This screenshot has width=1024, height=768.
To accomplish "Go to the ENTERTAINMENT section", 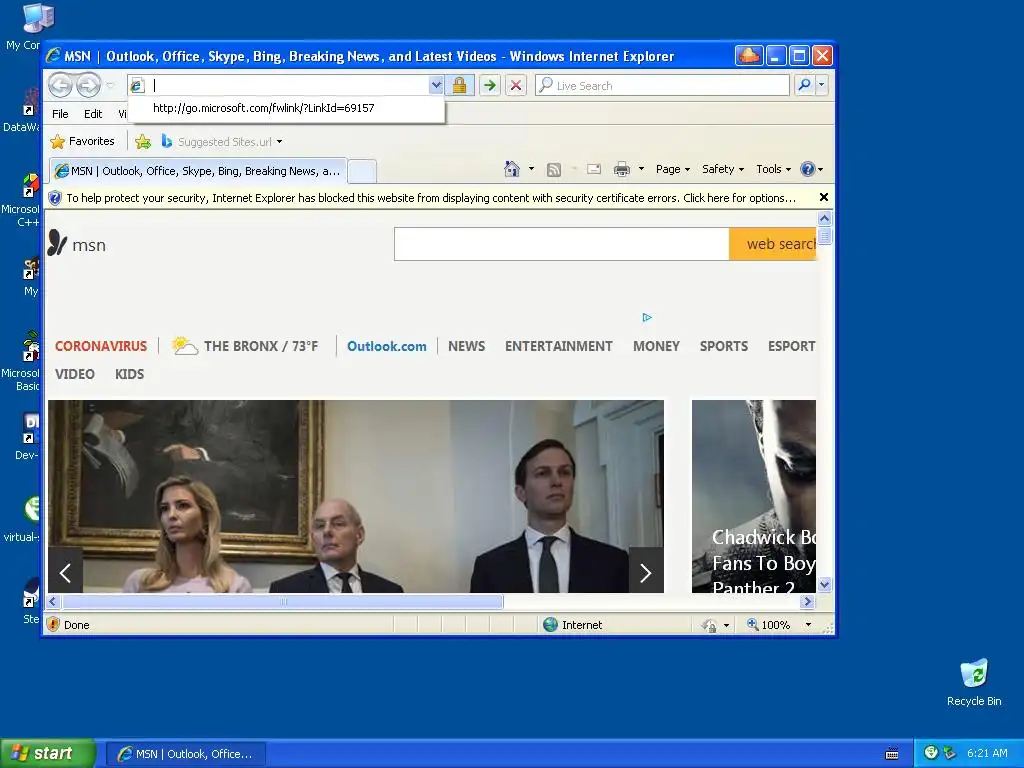I will point(558,346).
